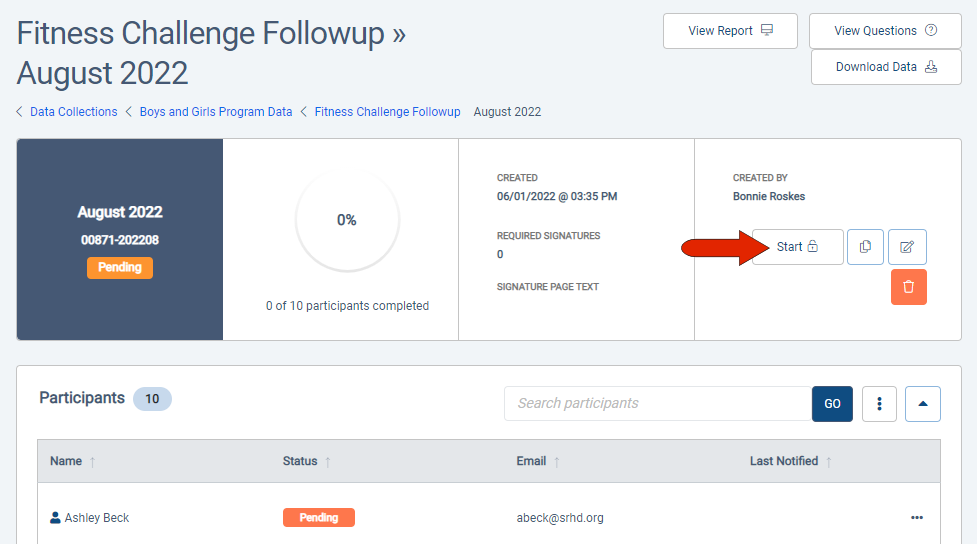
Task: Open Ashley Beck row ellipsis menu
Action: [917, 518]
